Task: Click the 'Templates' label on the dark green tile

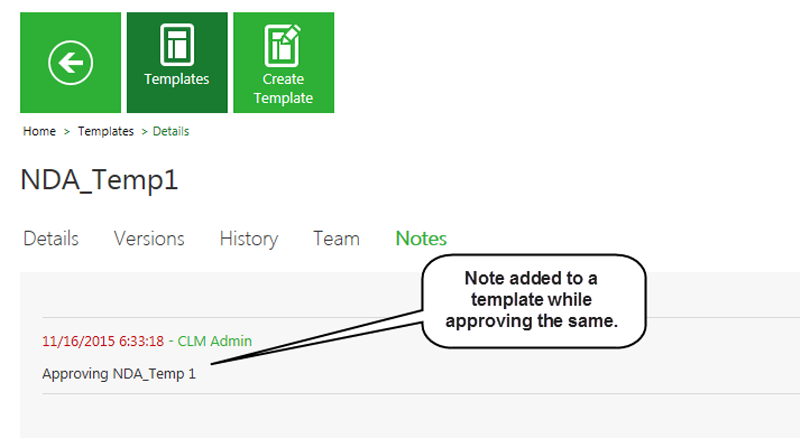Action: [x=177, y=79]
